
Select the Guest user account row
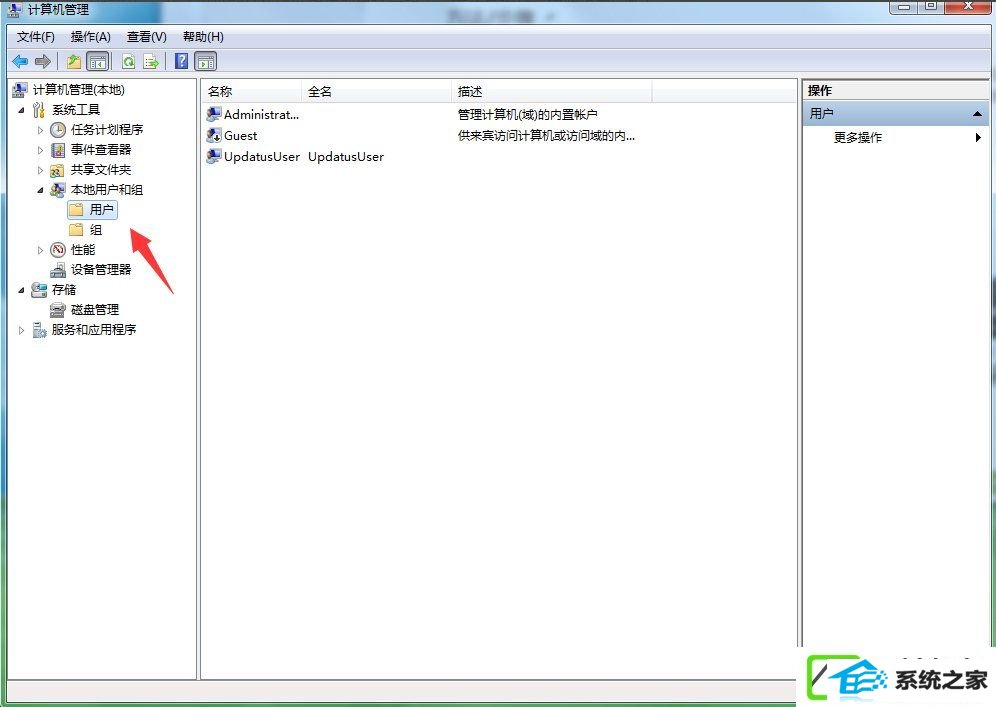point(499,135)
